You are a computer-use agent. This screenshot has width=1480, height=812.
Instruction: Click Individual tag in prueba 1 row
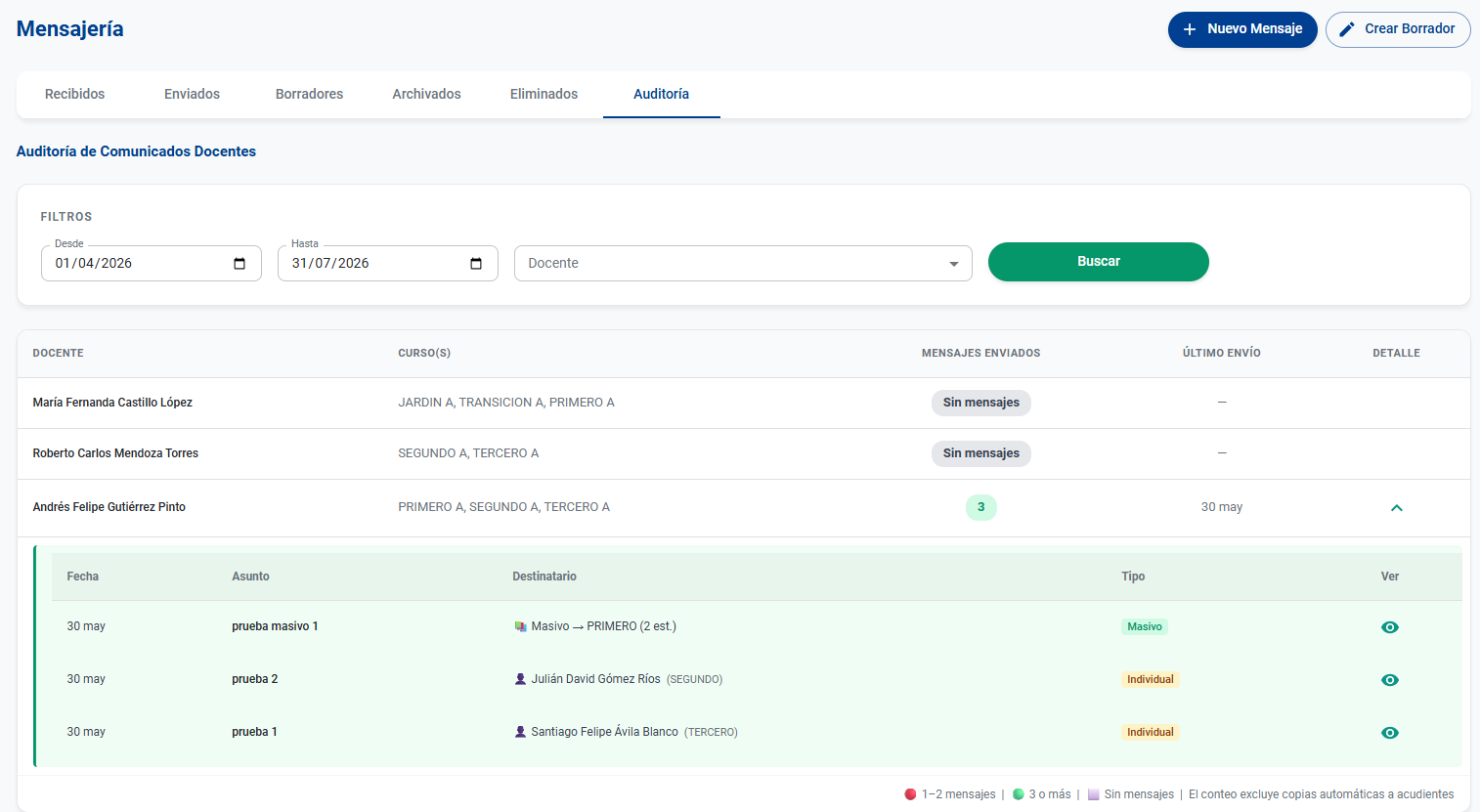click(x=1150, y=732)
